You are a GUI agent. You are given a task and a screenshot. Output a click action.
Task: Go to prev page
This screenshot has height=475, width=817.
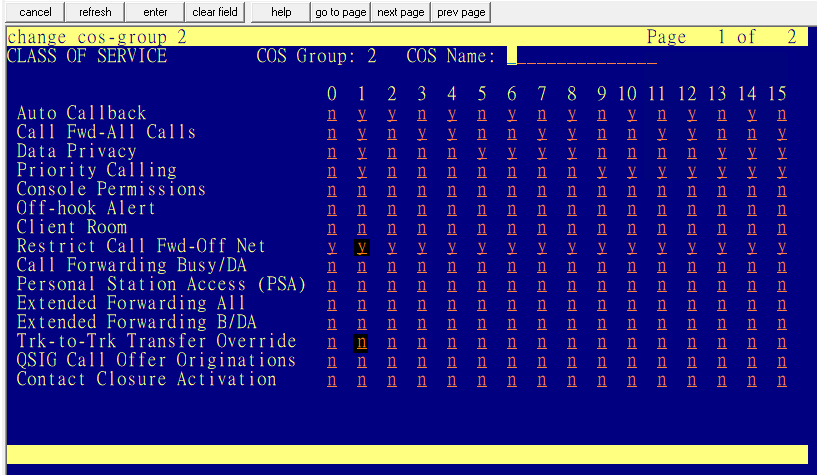click(x=461, y=12)
